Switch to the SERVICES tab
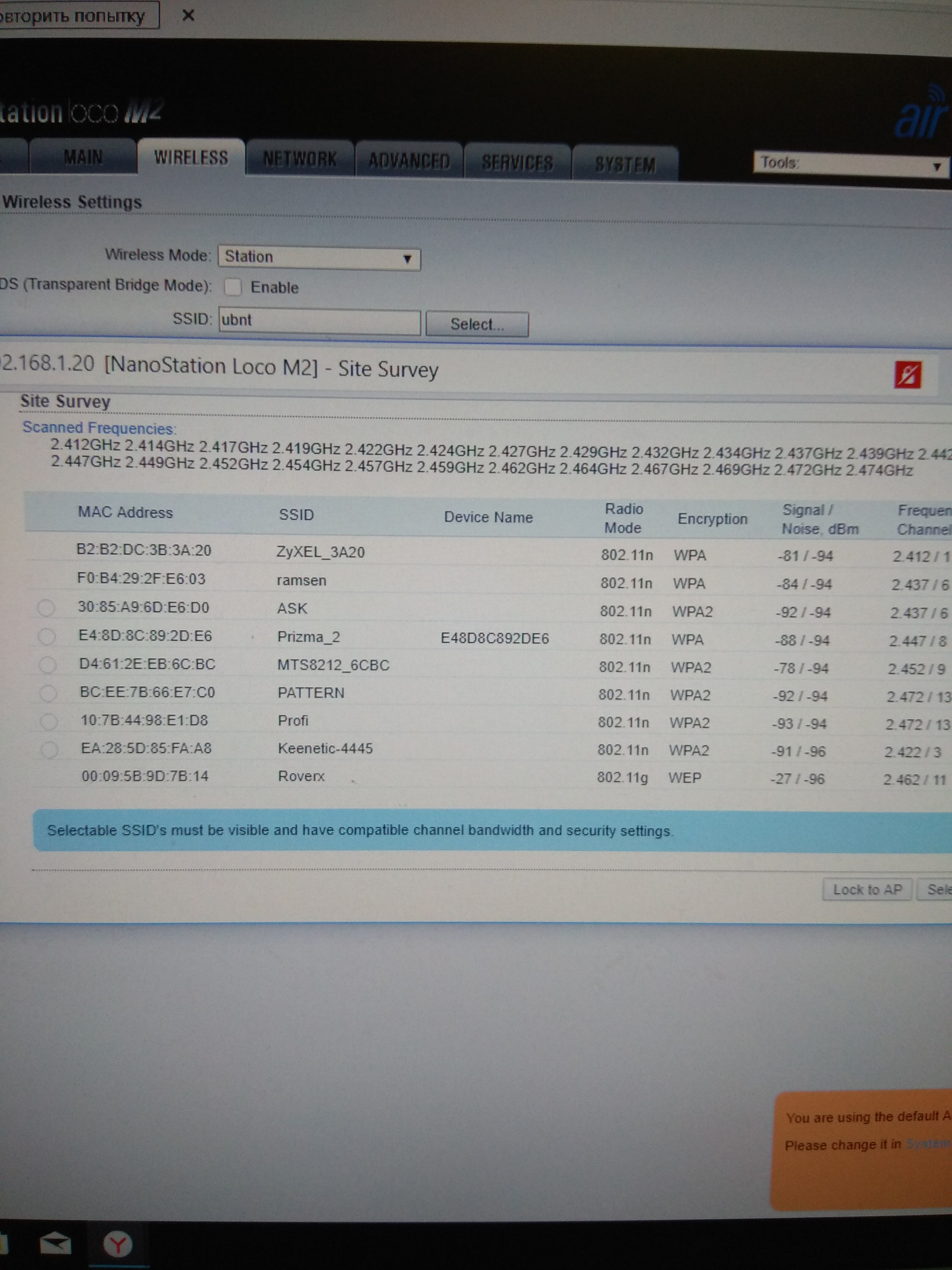Screen dimensions: 952x1270 (517, 163)
